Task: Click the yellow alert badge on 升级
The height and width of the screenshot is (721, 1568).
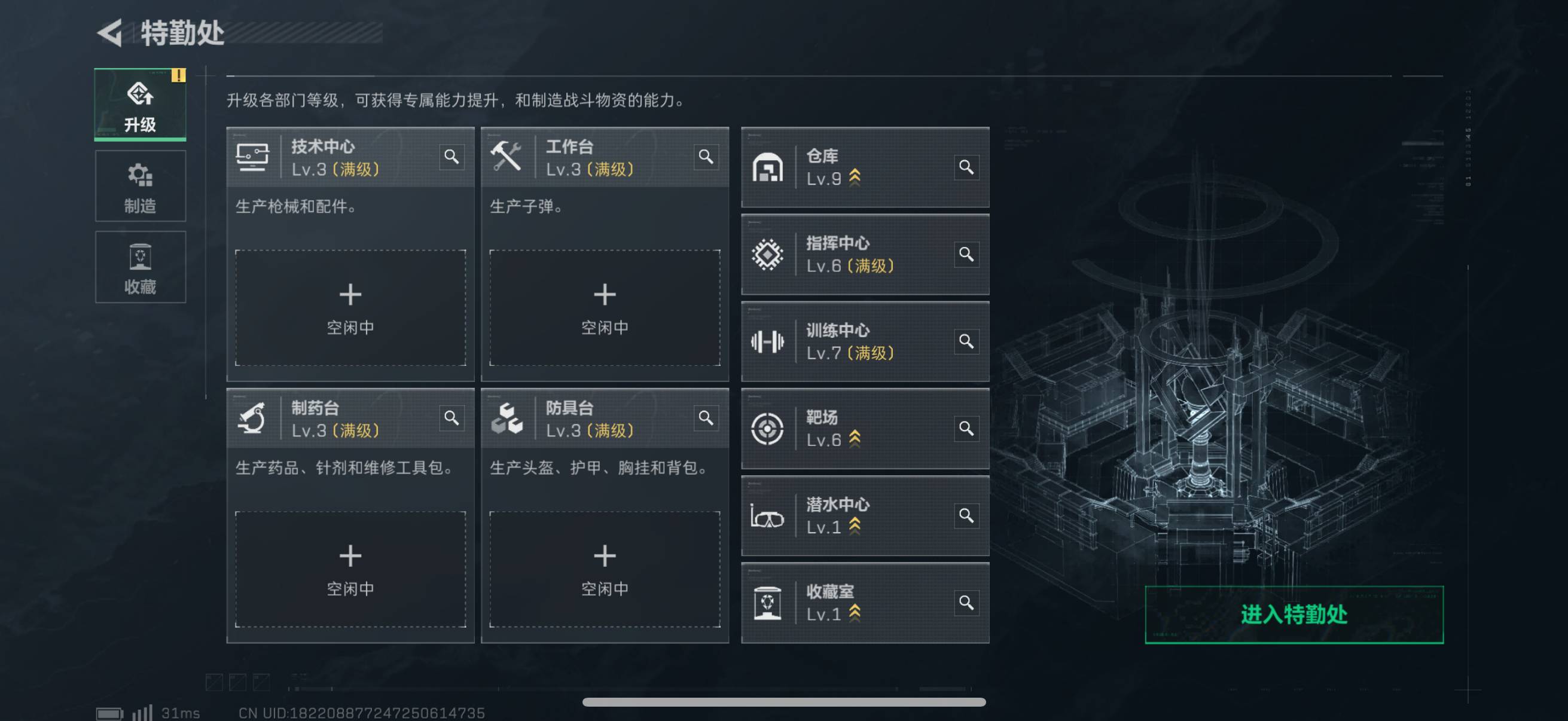Action: (x=178, y=75)
